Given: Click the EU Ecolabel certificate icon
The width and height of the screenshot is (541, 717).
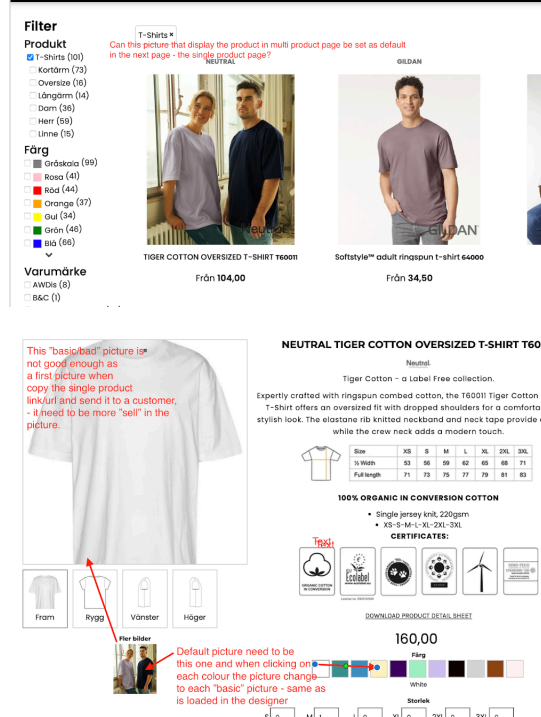Looking at the screenshot, I should click(x=358, y=571).
